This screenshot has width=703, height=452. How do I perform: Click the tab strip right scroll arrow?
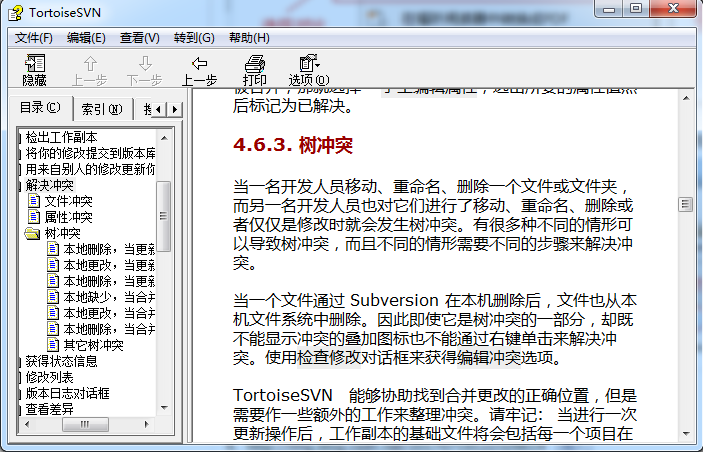click(x=174, y=109)
